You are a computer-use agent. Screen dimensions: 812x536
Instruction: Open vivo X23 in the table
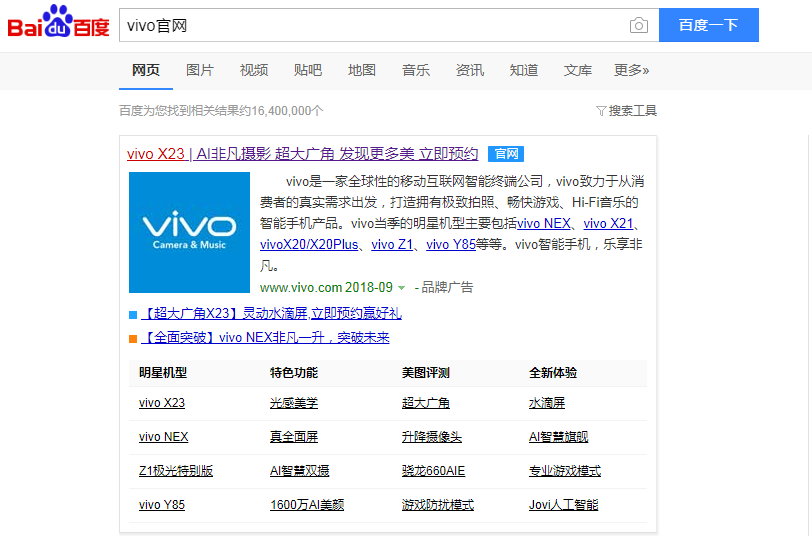(162, 403)
